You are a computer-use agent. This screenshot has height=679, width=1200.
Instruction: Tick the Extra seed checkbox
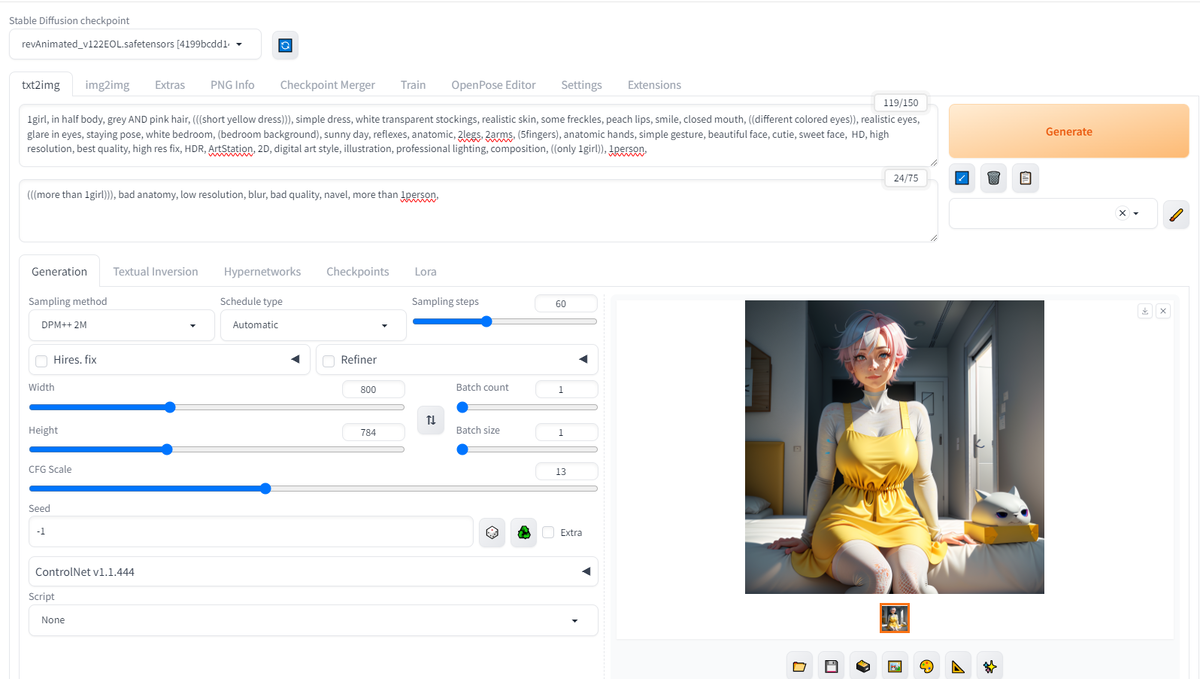click(548, 532)
